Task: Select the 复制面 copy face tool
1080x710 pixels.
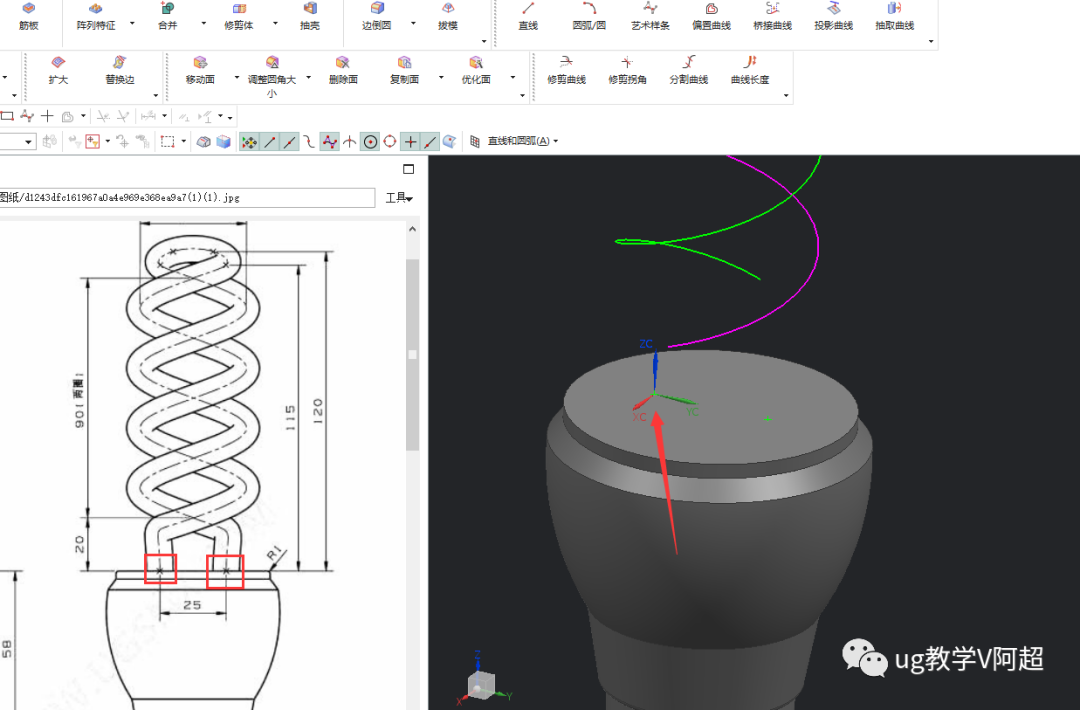Action: pos(404,71)
